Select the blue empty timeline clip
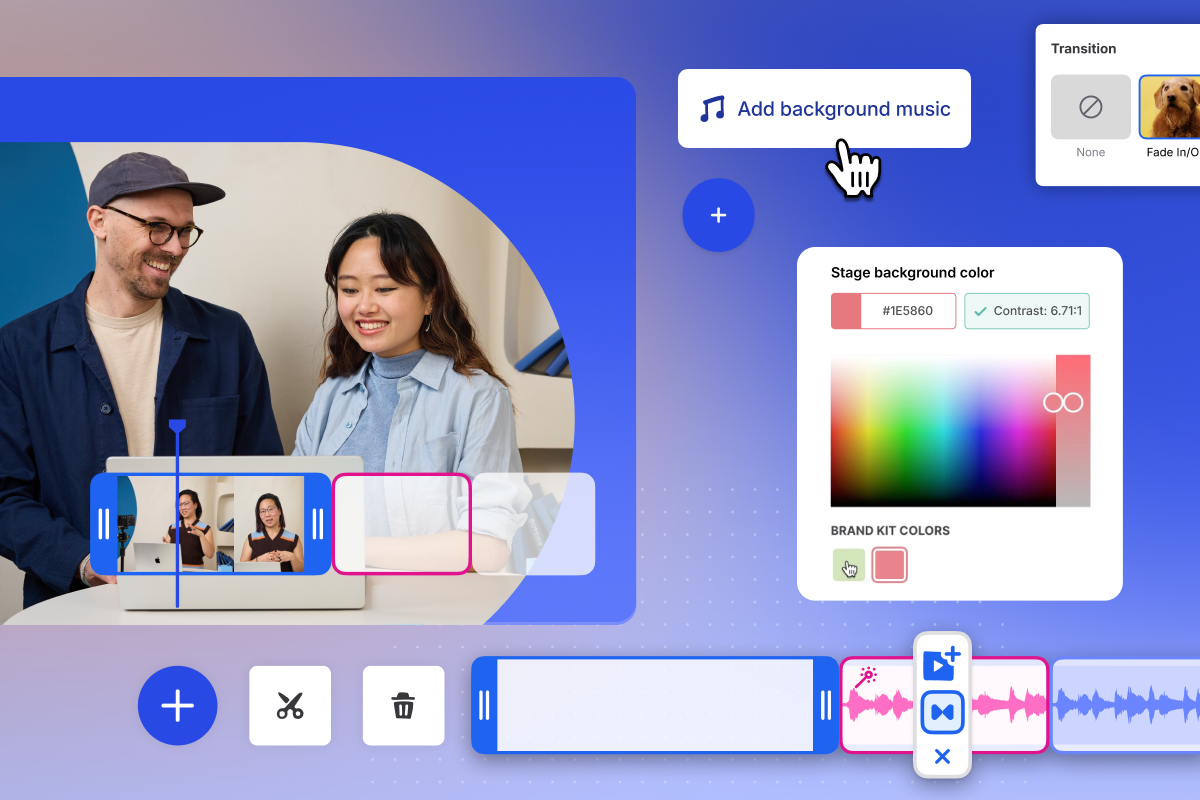 655,705
